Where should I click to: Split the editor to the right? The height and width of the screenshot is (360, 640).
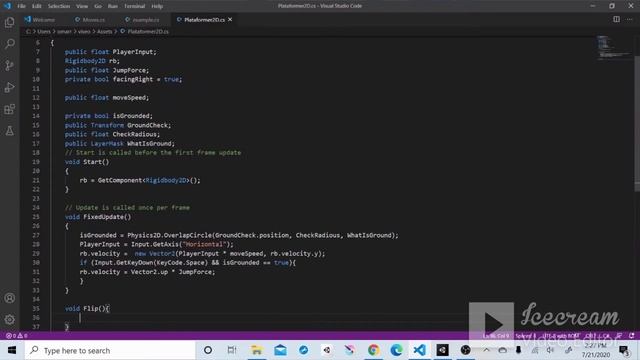click(616, 19)
